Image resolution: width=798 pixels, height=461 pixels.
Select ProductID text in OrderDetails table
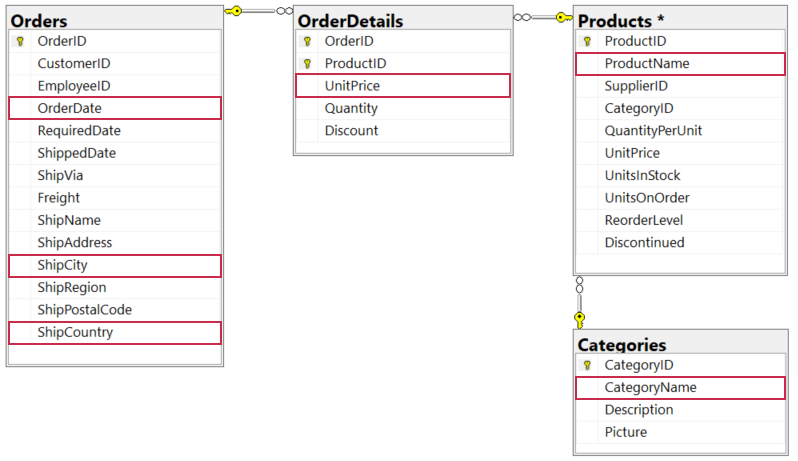tap(355, 64)
